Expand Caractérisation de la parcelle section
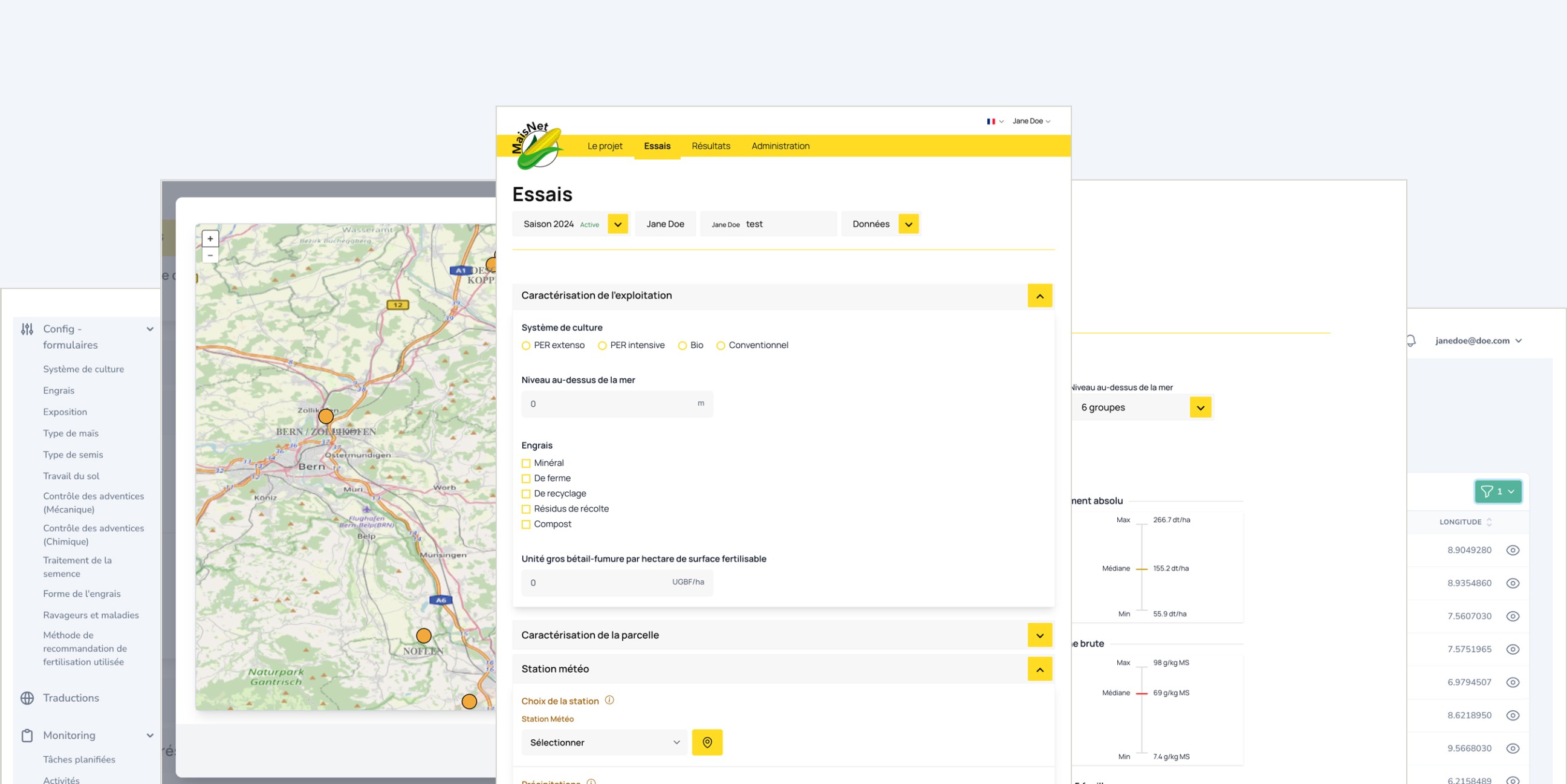The height and width of the screenshot is (784, 1567). (1039, 635)
